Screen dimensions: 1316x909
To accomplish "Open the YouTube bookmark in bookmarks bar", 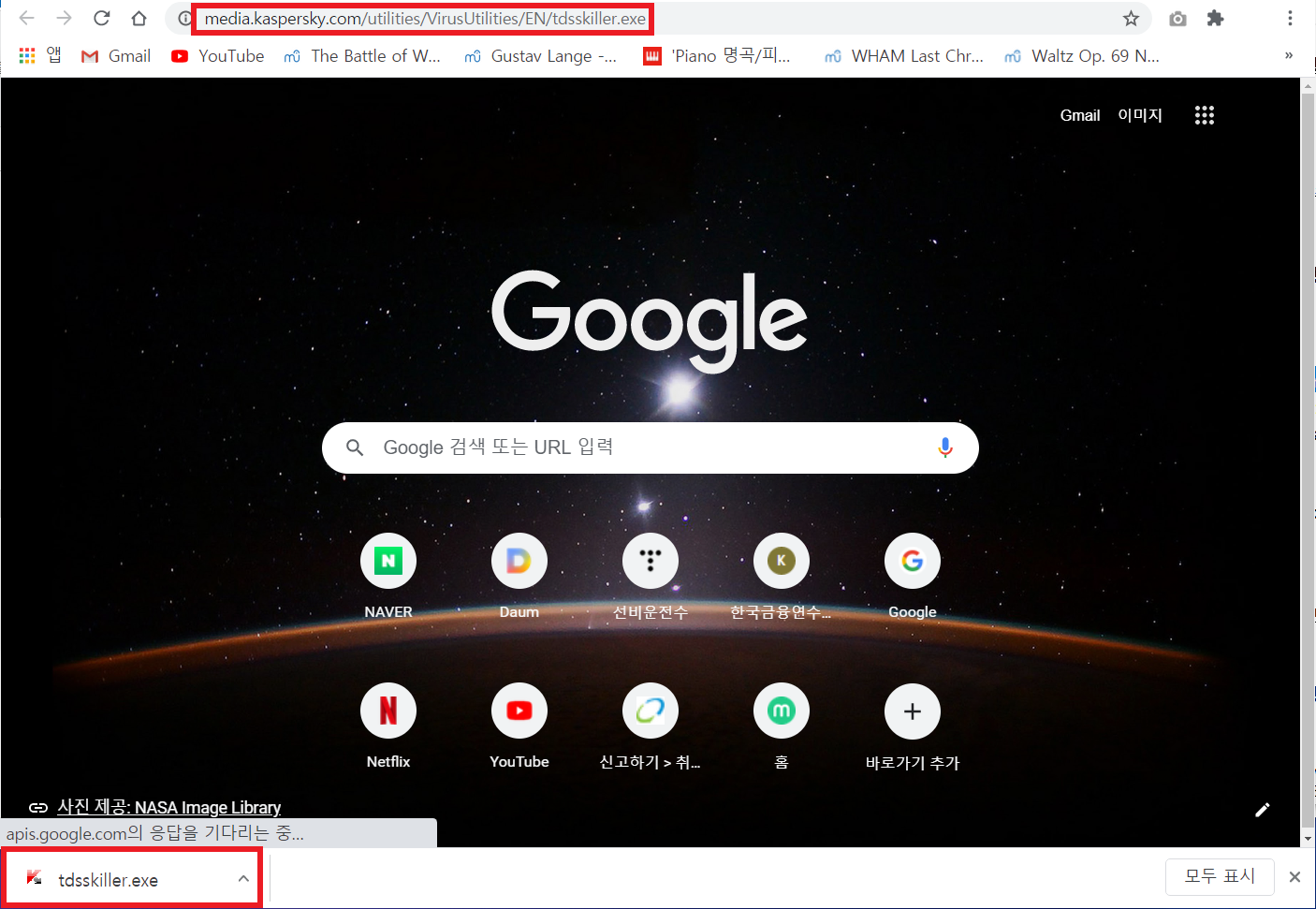I will coord(218,56).
